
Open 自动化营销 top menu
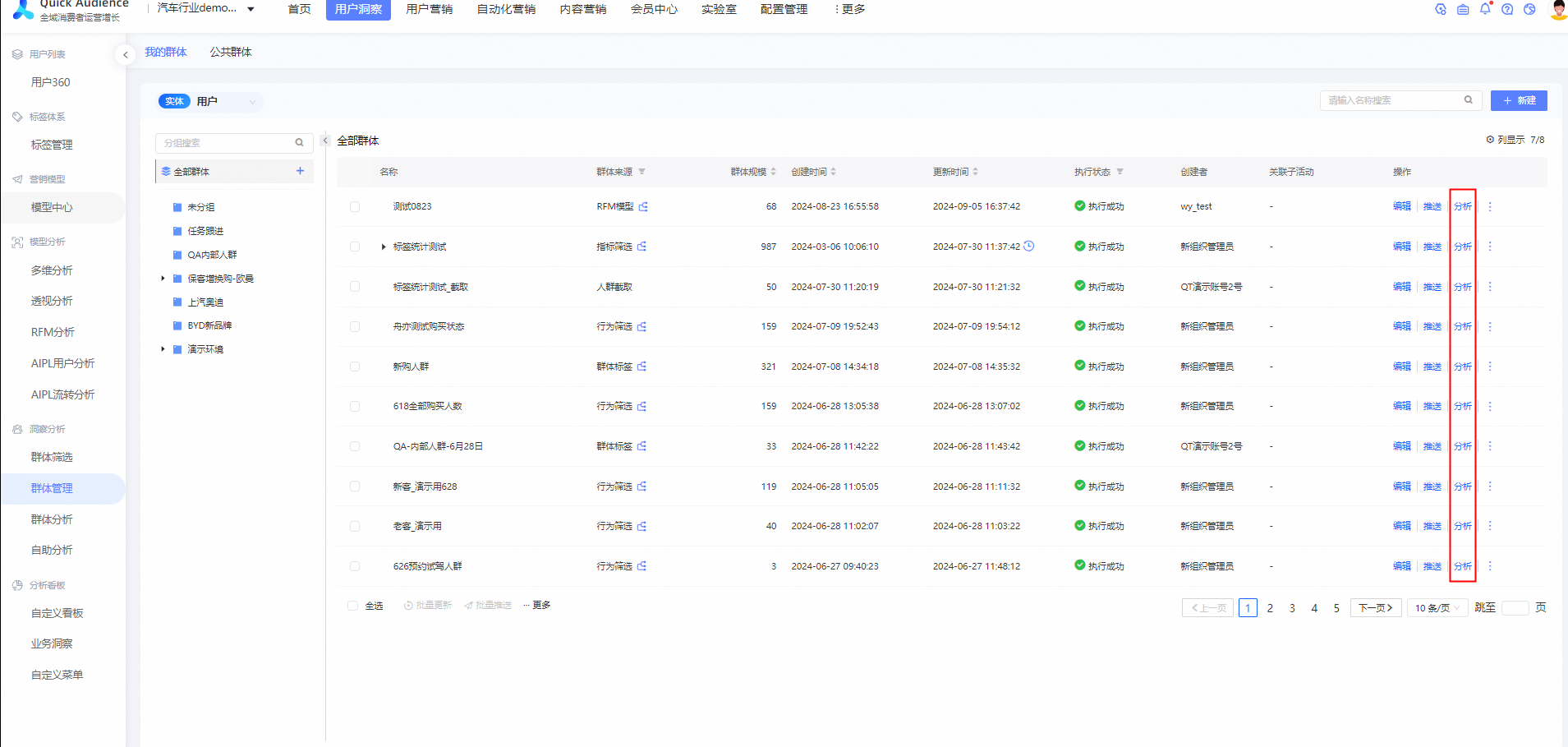[506, 9]
